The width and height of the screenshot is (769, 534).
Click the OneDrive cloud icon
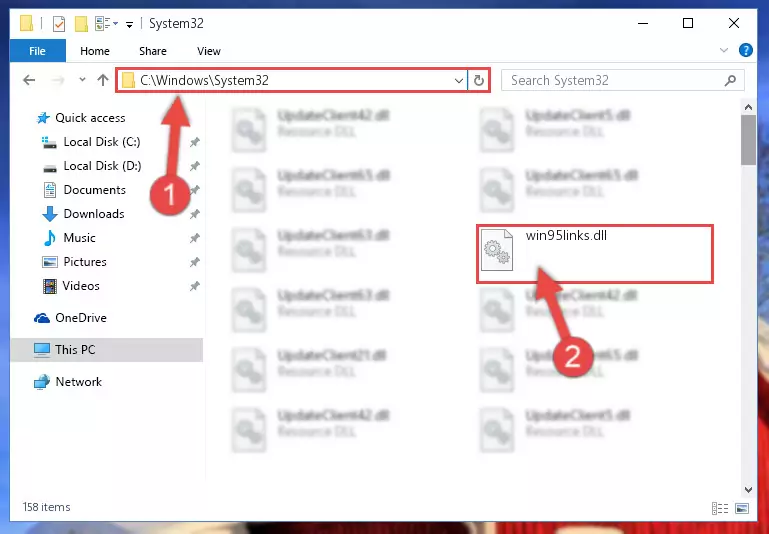42,318
